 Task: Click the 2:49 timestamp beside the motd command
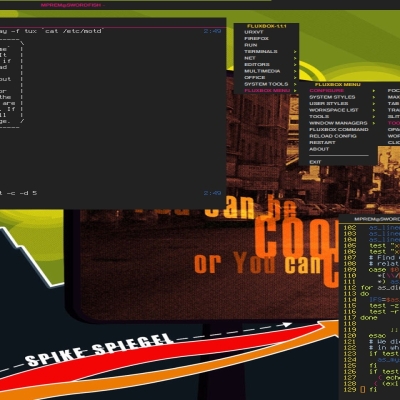click(212, 31)
